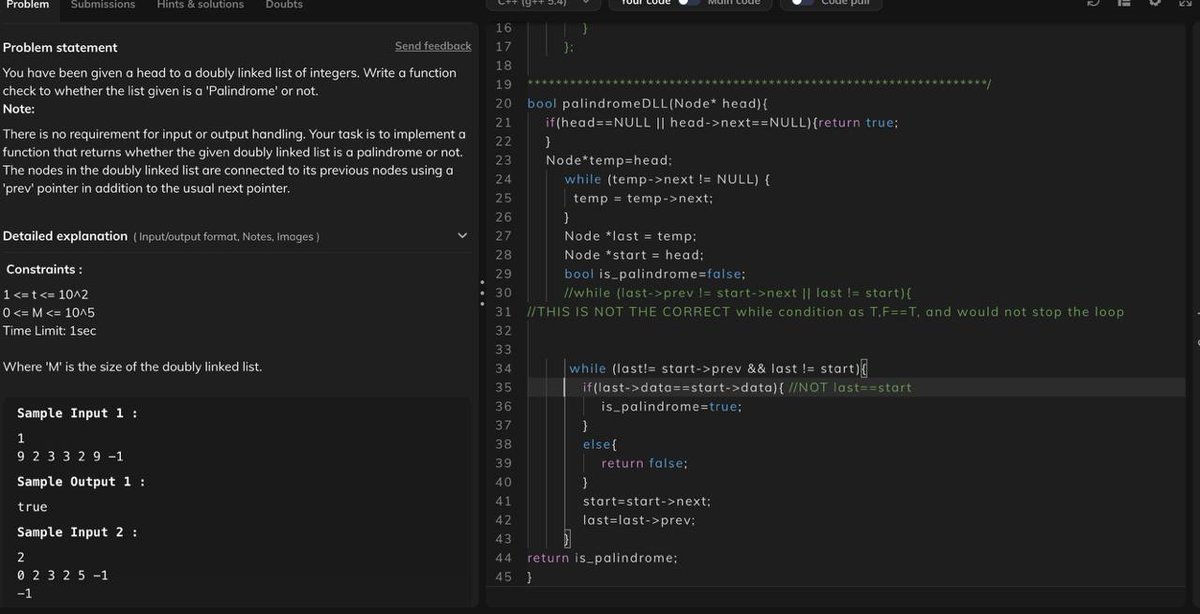Click line number 20 in the gutter
1200x614 pixels.
[503, 103]
